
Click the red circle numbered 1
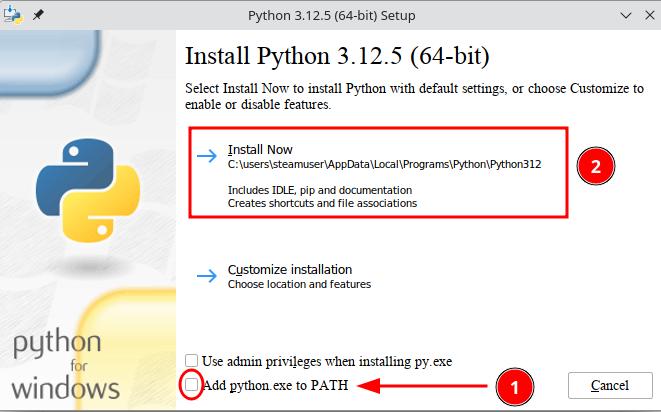514,386
